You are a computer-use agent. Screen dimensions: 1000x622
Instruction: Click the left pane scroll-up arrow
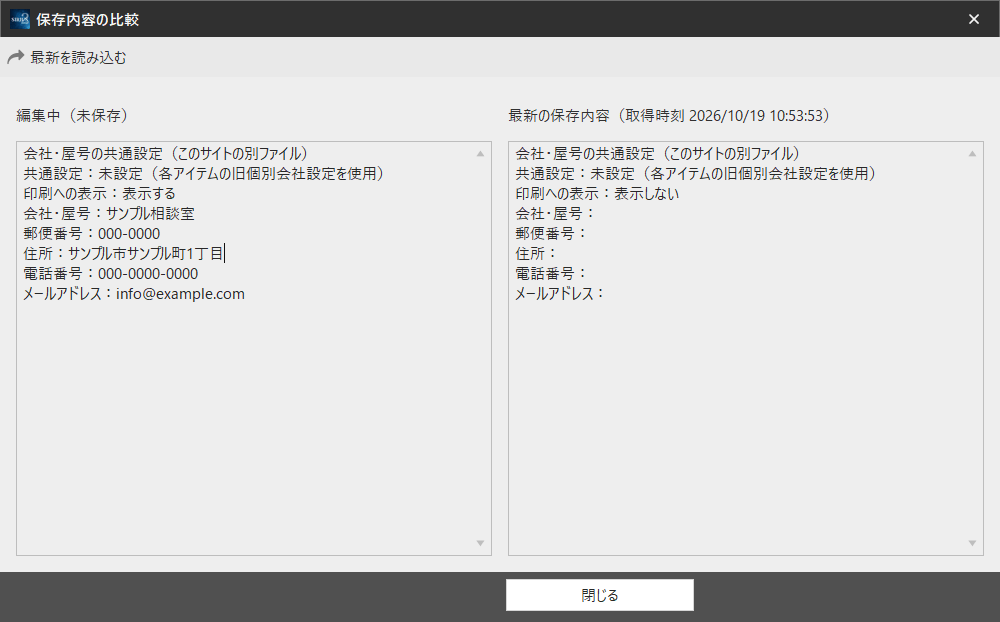[x=480, y=154]
